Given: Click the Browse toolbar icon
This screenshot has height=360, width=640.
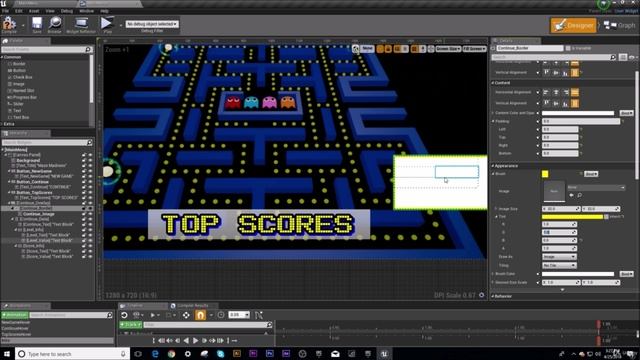Looking at the screenshot, I should tap(55, 24).
